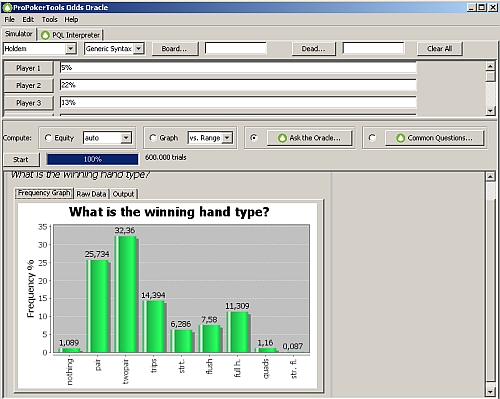Click the pair bar labeled 25,734
Viewport: 500px width, 399px height.
pyautogui.click(x=98, y=306)
